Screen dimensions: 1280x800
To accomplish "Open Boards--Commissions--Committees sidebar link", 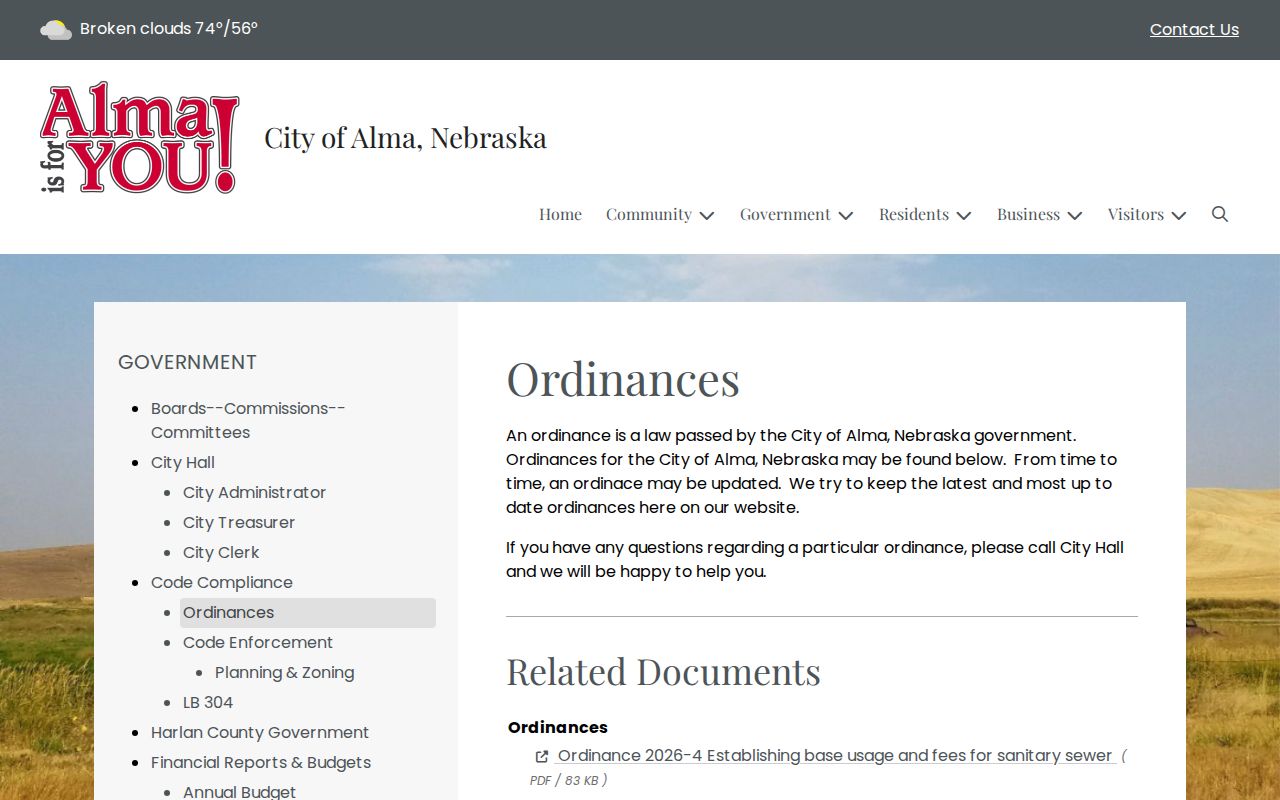I will (248, 420).
